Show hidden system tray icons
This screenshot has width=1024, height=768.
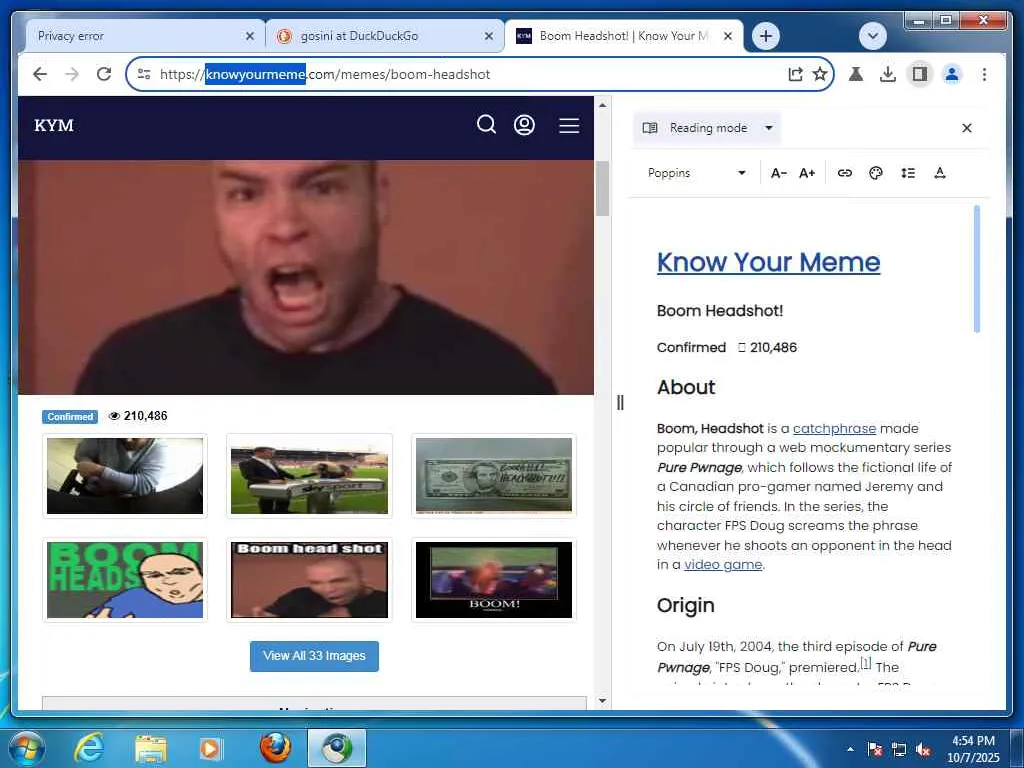click(850, 749)
